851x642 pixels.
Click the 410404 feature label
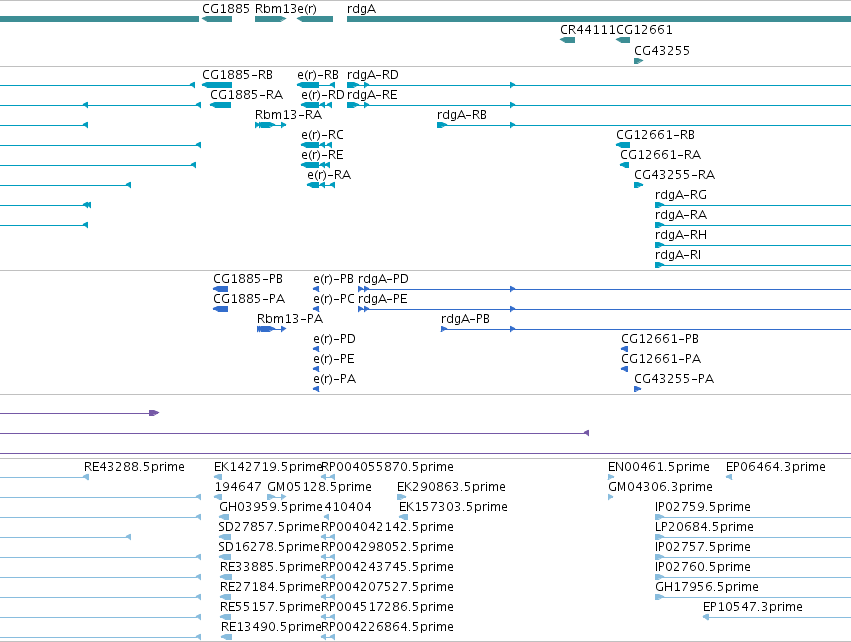click(348, 507)
